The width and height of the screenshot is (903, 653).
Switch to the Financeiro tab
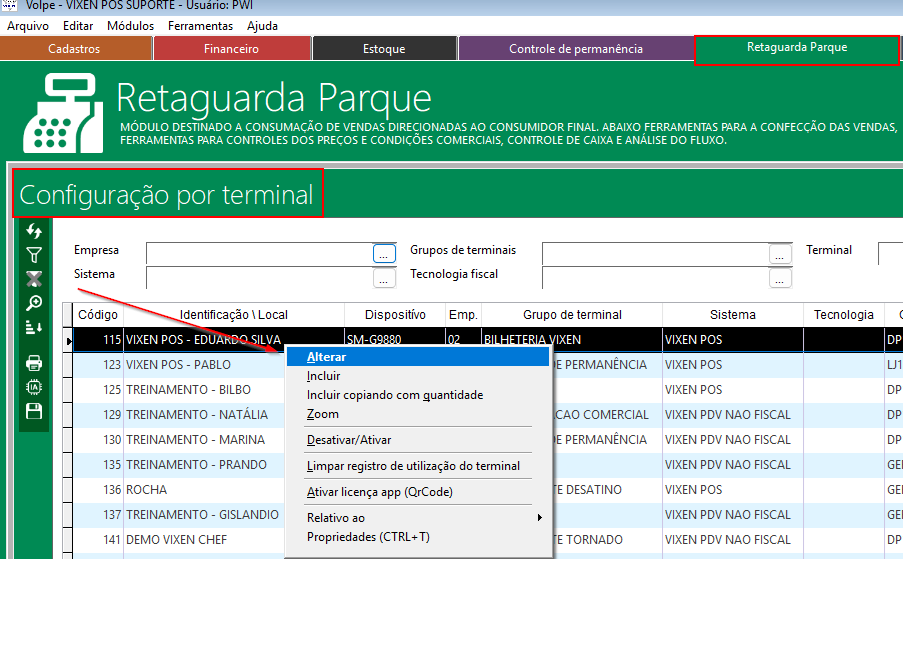click(x=231, y=48)
